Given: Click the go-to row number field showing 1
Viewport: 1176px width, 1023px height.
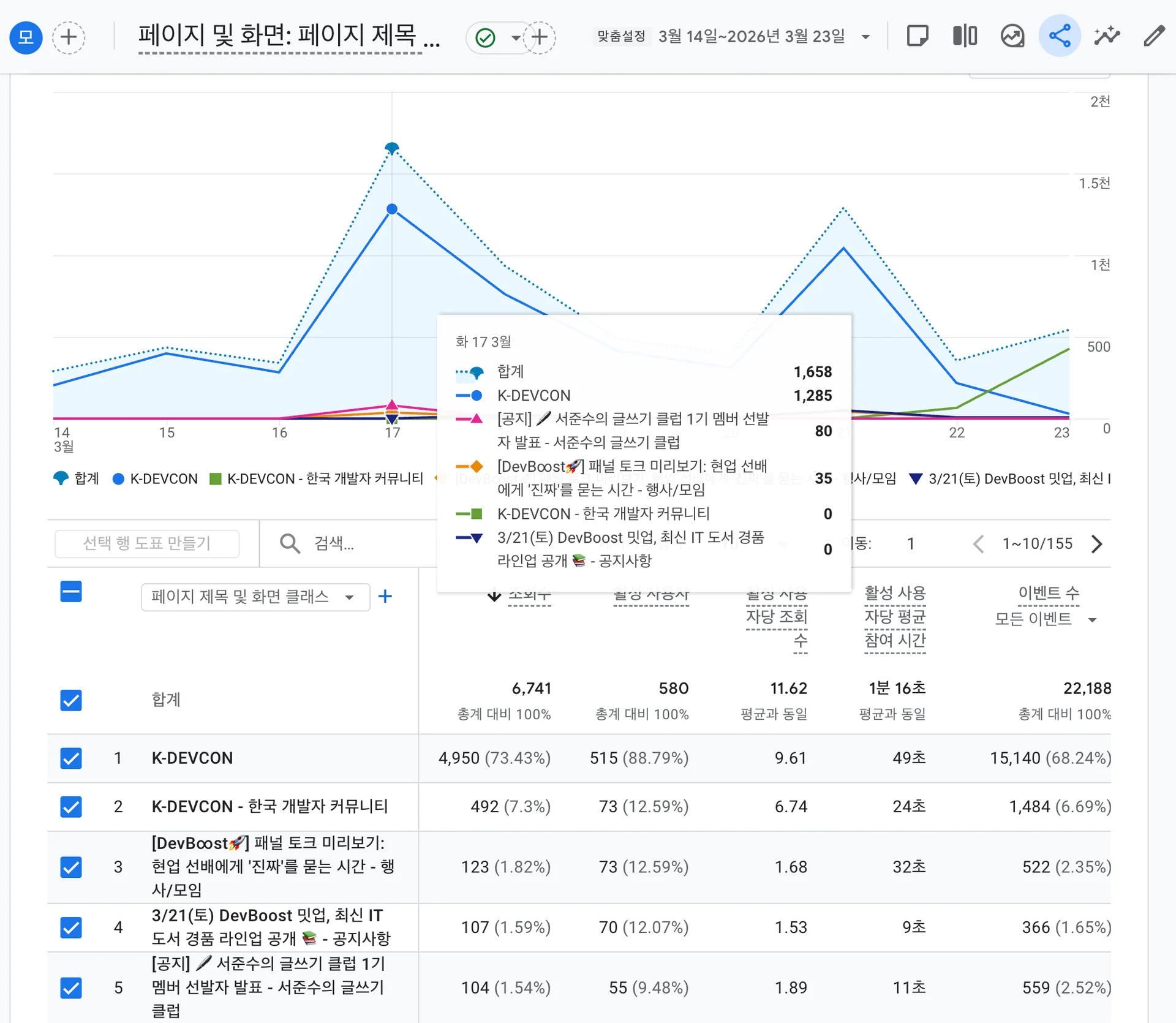Looking at the screenshot, I should [x=910, y=543].
